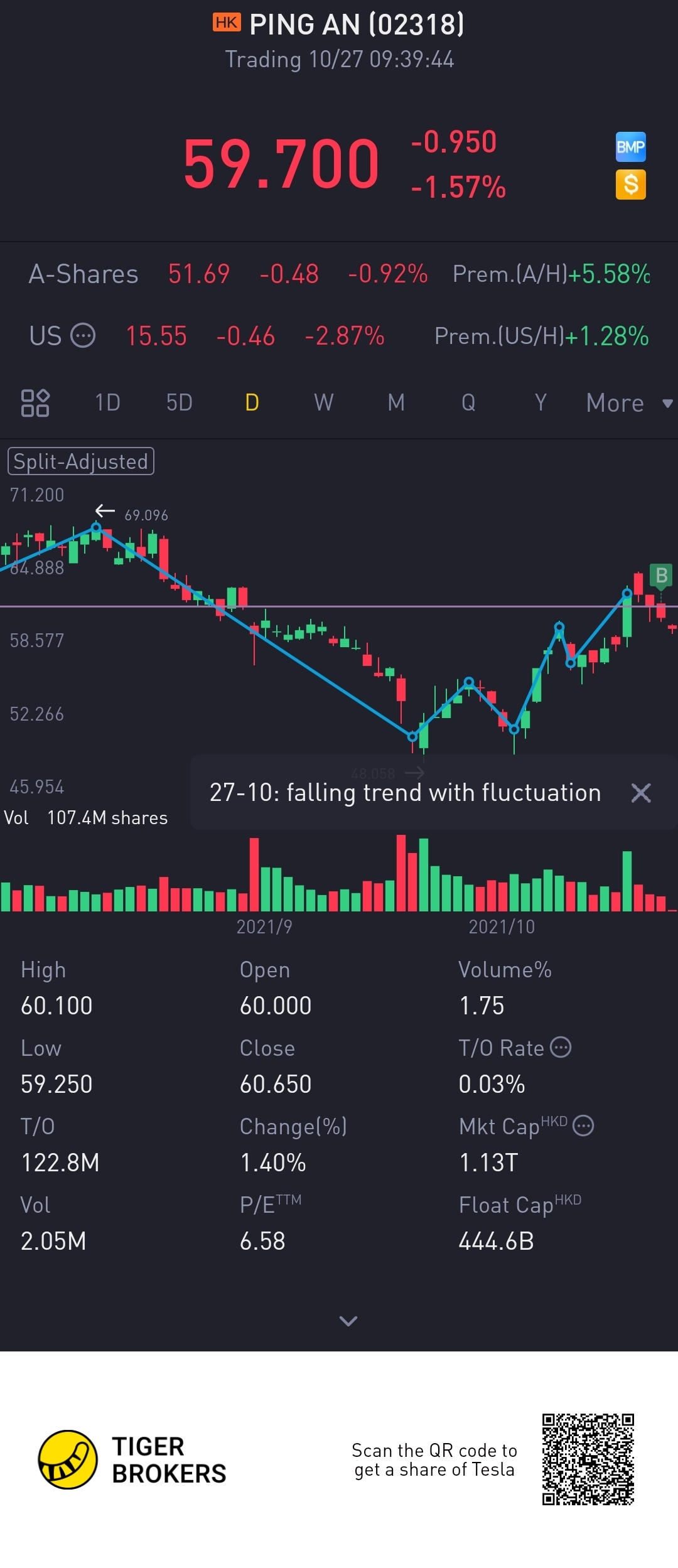Tap the BMP quote badge icon
The image size is (678, 1568).
click(630, 147)
